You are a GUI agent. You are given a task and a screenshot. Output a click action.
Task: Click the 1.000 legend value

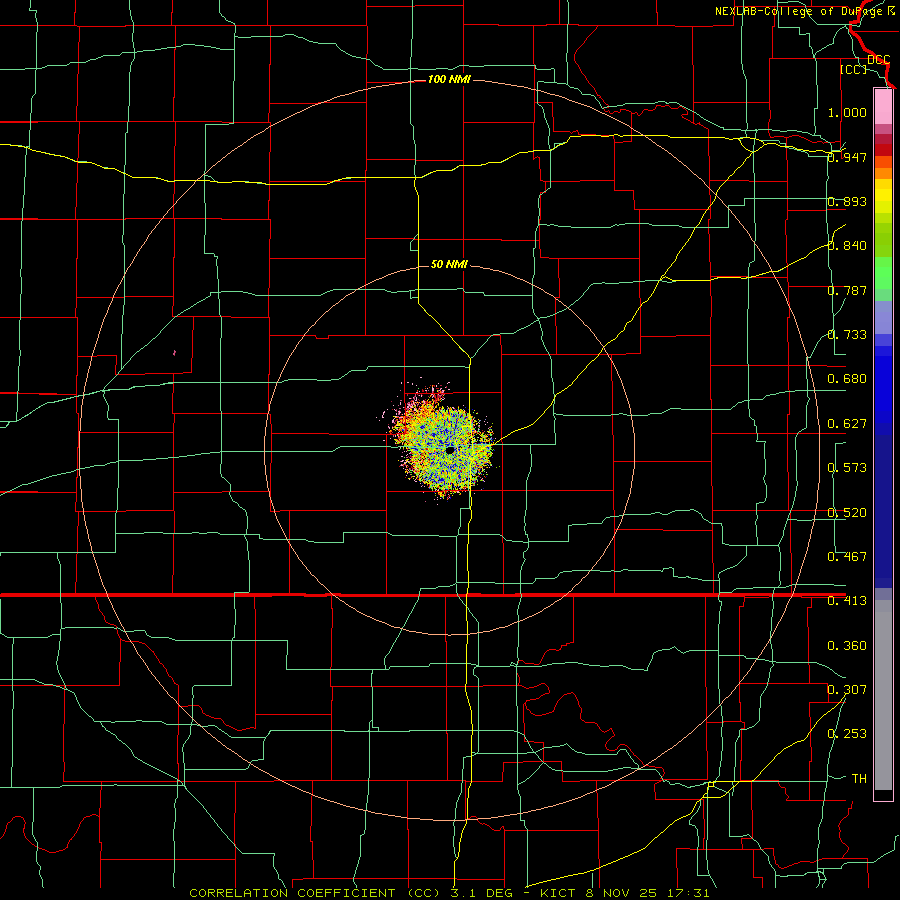[x=847, y=112]
